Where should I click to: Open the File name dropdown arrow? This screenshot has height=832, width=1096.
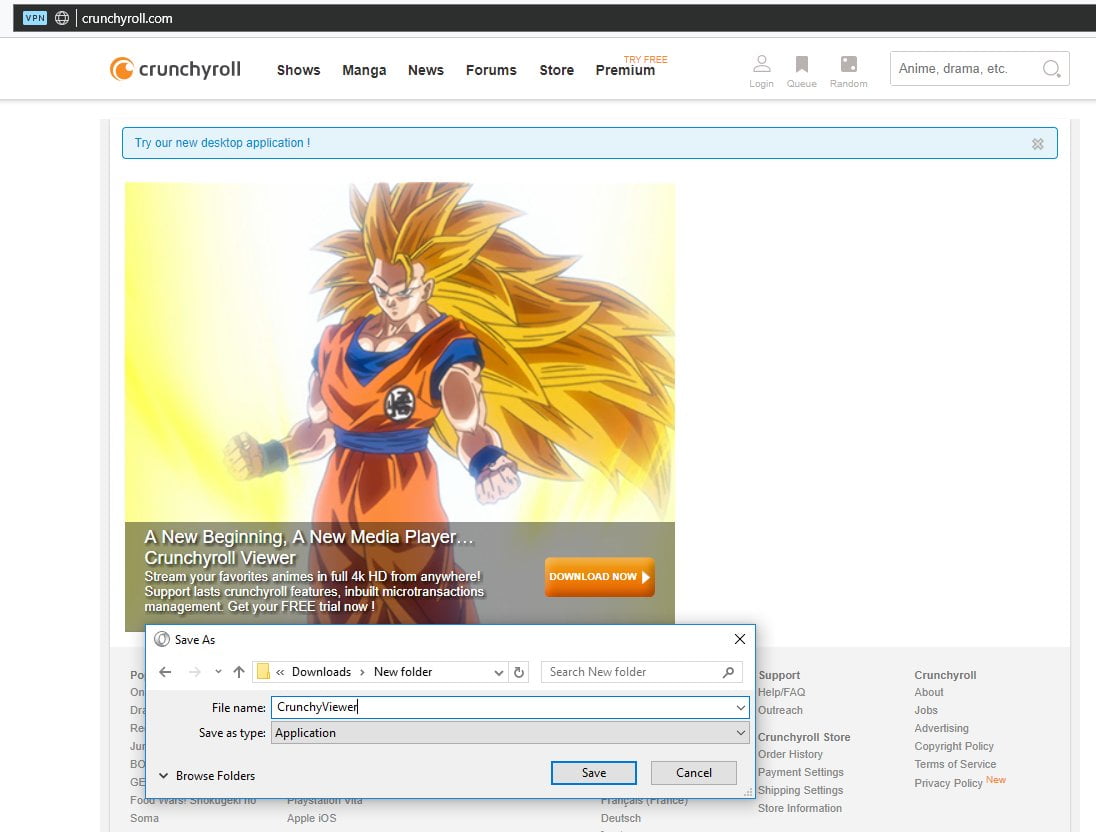click(740, 708)
